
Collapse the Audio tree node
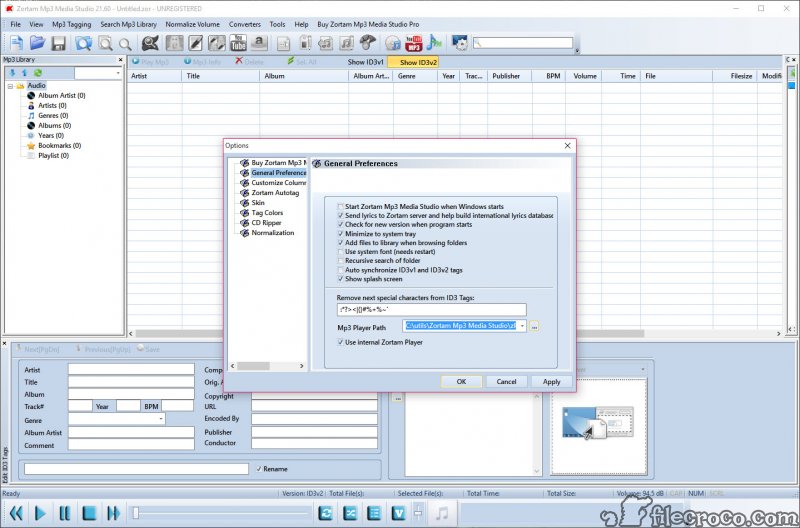(10, 86)
